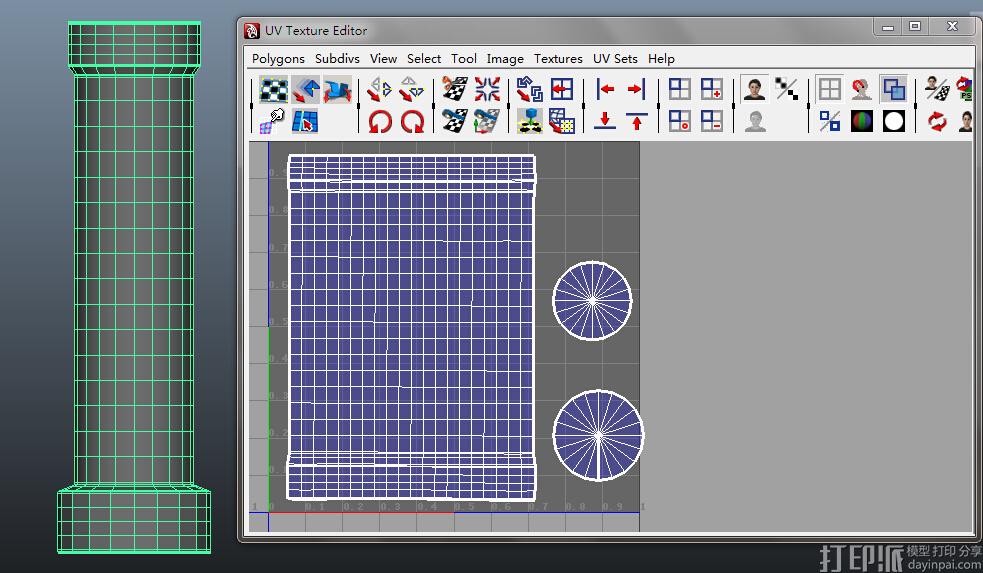Rotate selected UVs counterclockwise
The height and width of the screenshot is (573, 983).
click(379, 121)
